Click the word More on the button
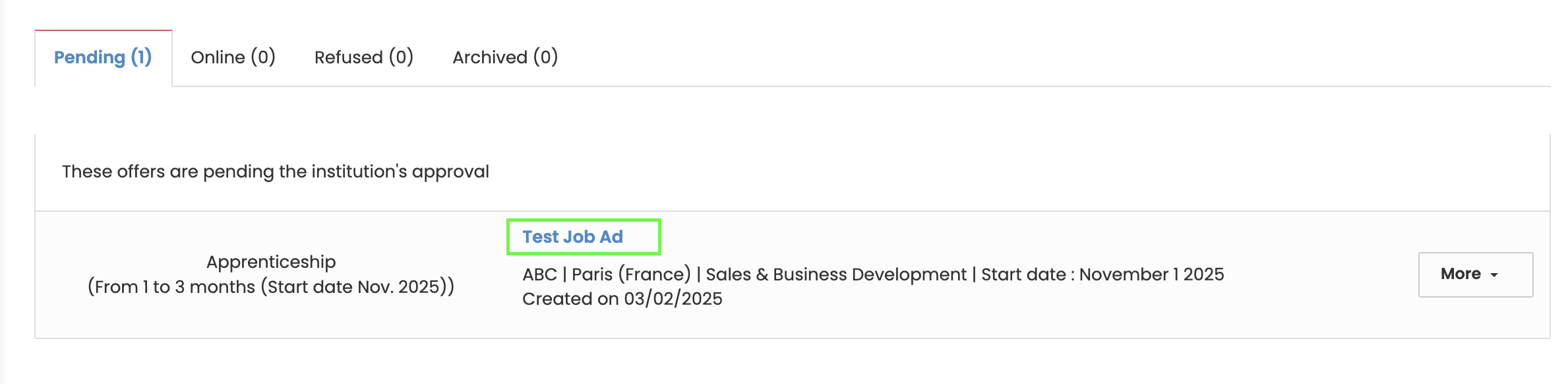The image size is (1568, 384). pos(1461,274)
